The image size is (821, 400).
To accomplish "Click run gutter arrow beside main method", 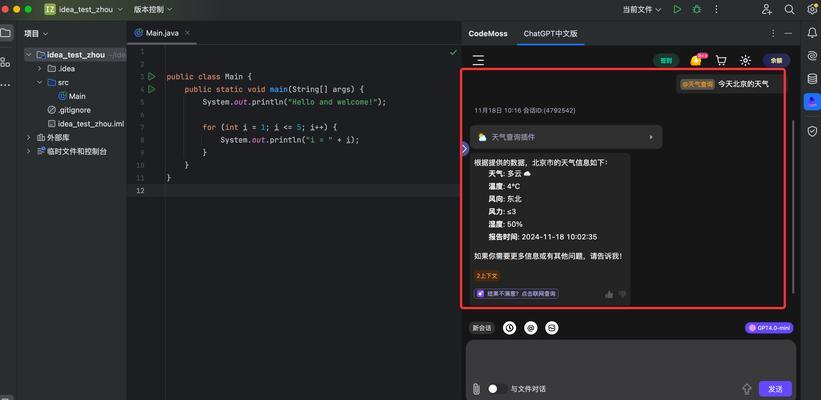I will click(x=152, y=90).
